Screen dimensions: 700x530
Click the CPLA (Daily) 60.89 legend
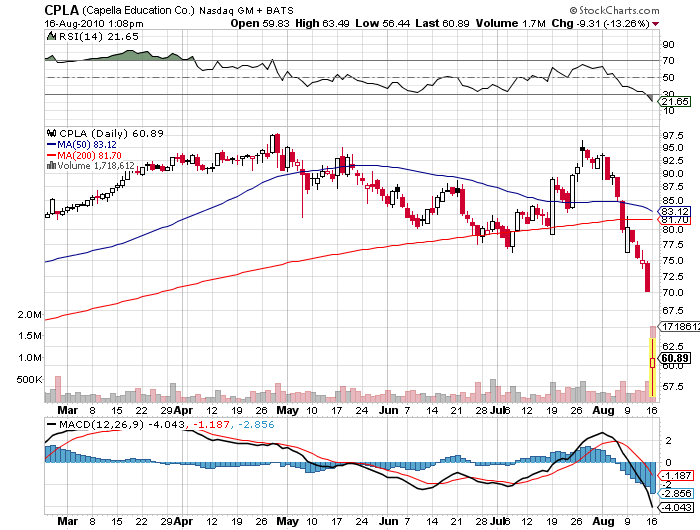tap(111, 134)
